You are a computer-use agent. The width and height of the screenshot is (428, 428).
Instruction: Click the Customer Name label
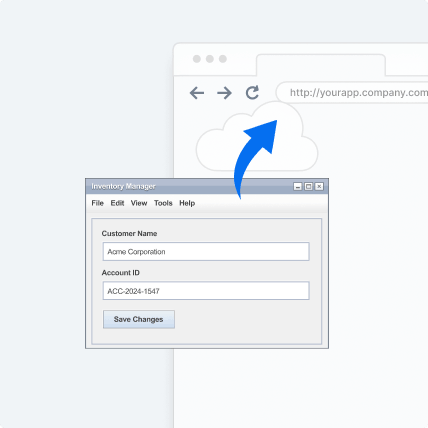tap(129, 233)
